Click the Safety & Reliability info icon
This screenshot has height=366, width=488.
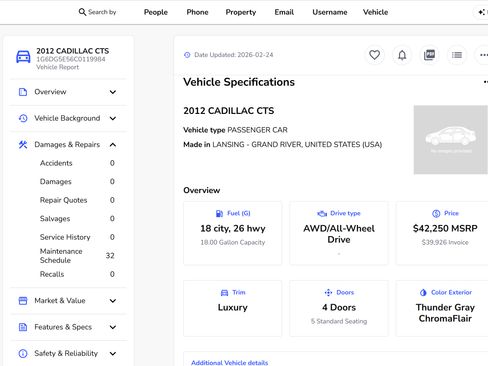pyautogui.click(x=23, y=353)
